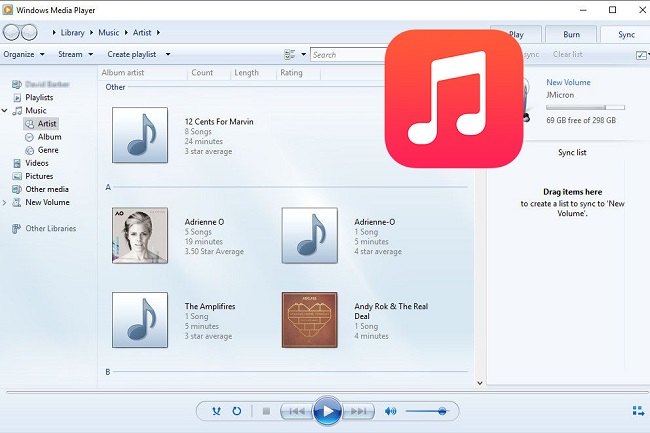This screenshot has width=650, height=433.
Task: Expand the arrow before Library breadcrumb
Action: [x=54, y=33]
